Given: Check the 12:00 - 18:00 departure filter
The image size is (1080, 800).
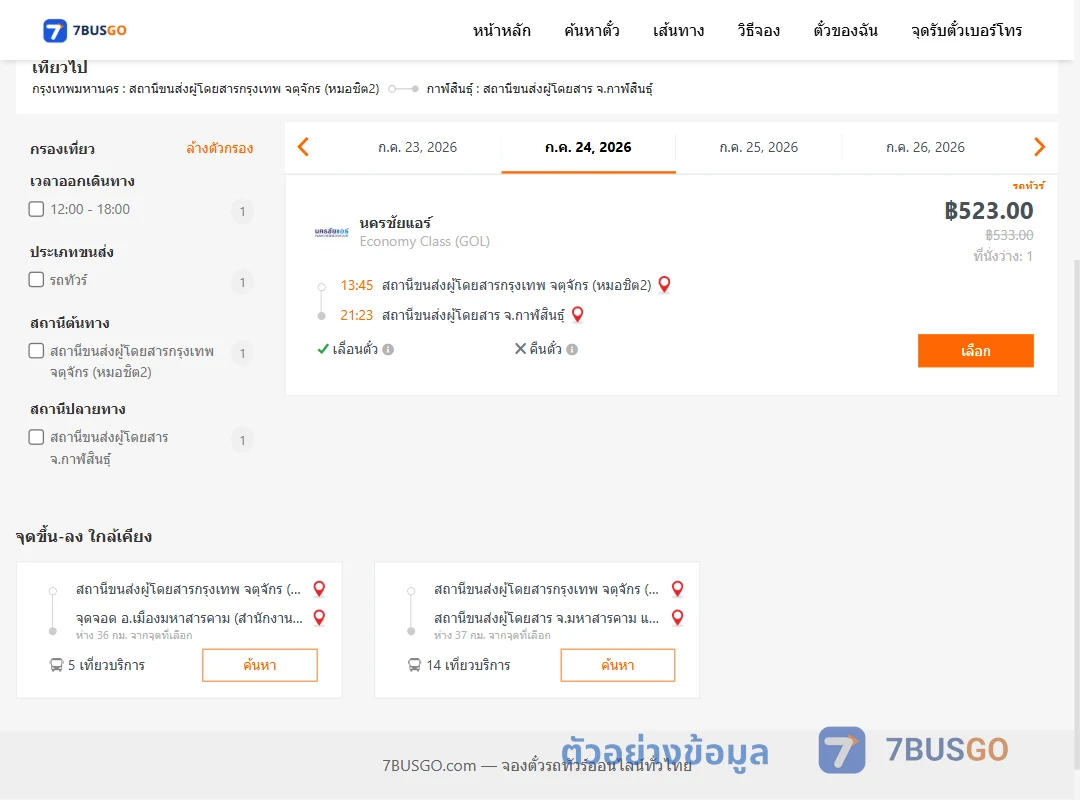Looking at the screenshot, I should click(37, 209).
